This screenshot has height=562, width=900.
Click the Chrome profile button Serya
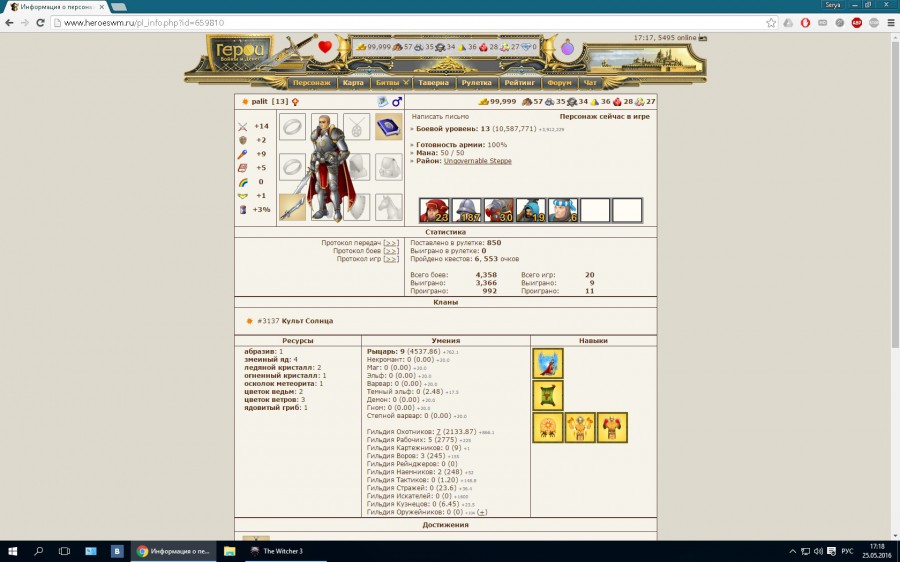click(x=833, y=5)
